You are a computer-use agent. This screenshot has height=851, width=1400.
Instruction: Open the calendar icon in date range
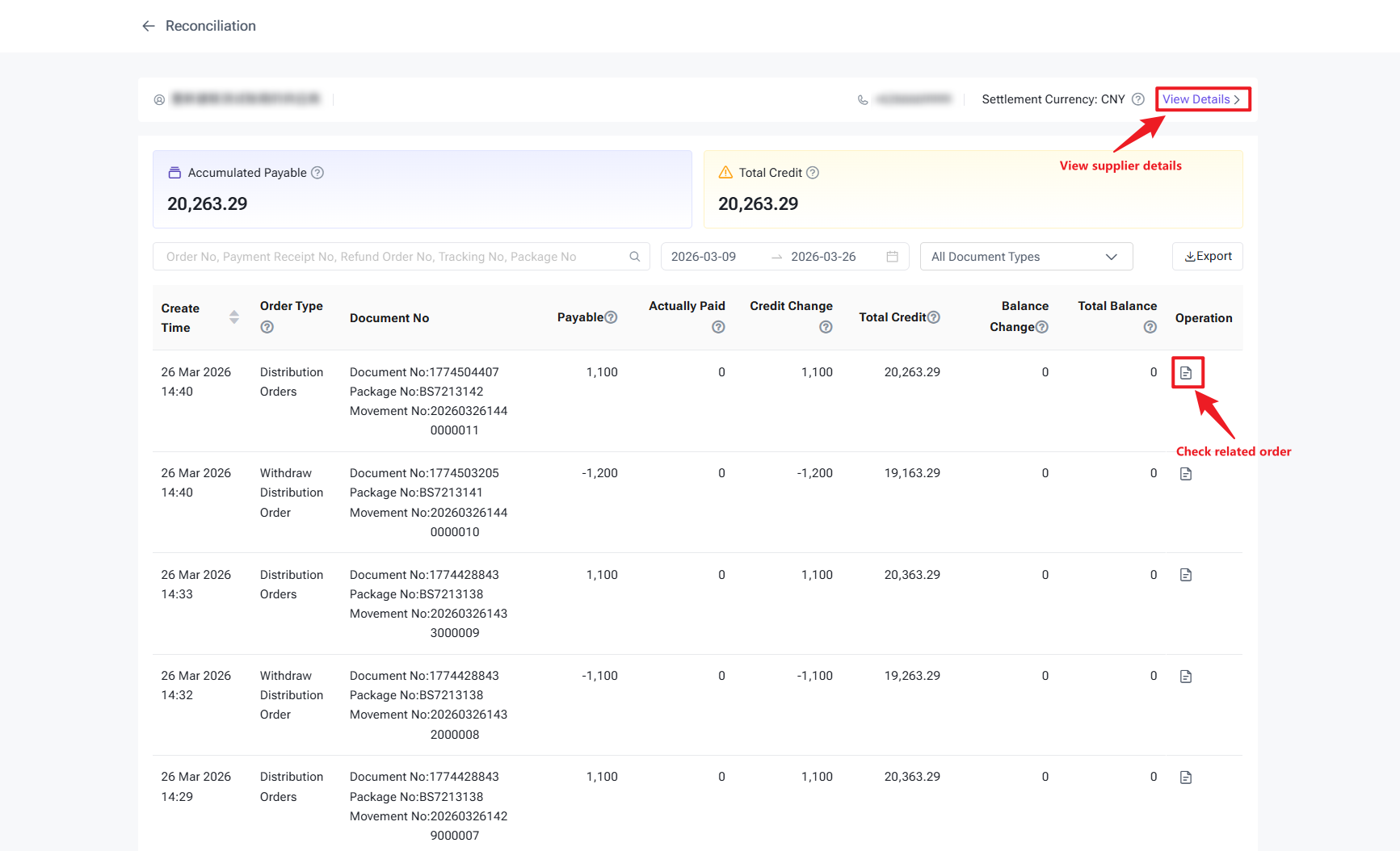[892, 257]
